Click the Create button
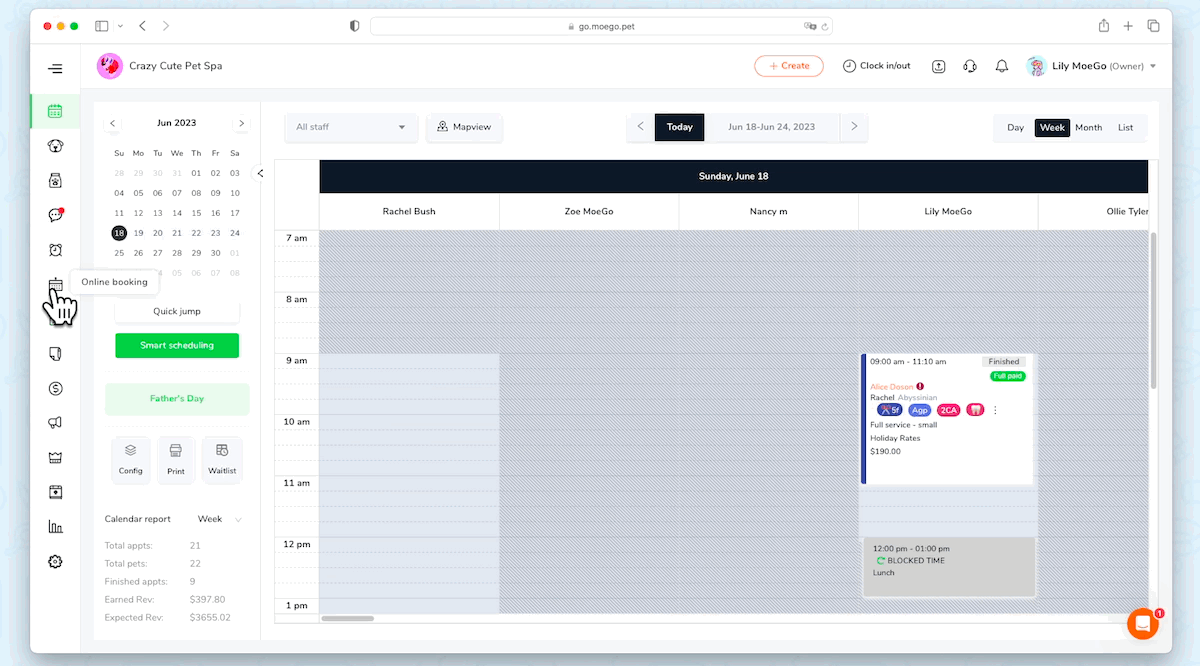Image resolution: width=1200 pixels, height=666 pixels. click(x=789, y=66)
